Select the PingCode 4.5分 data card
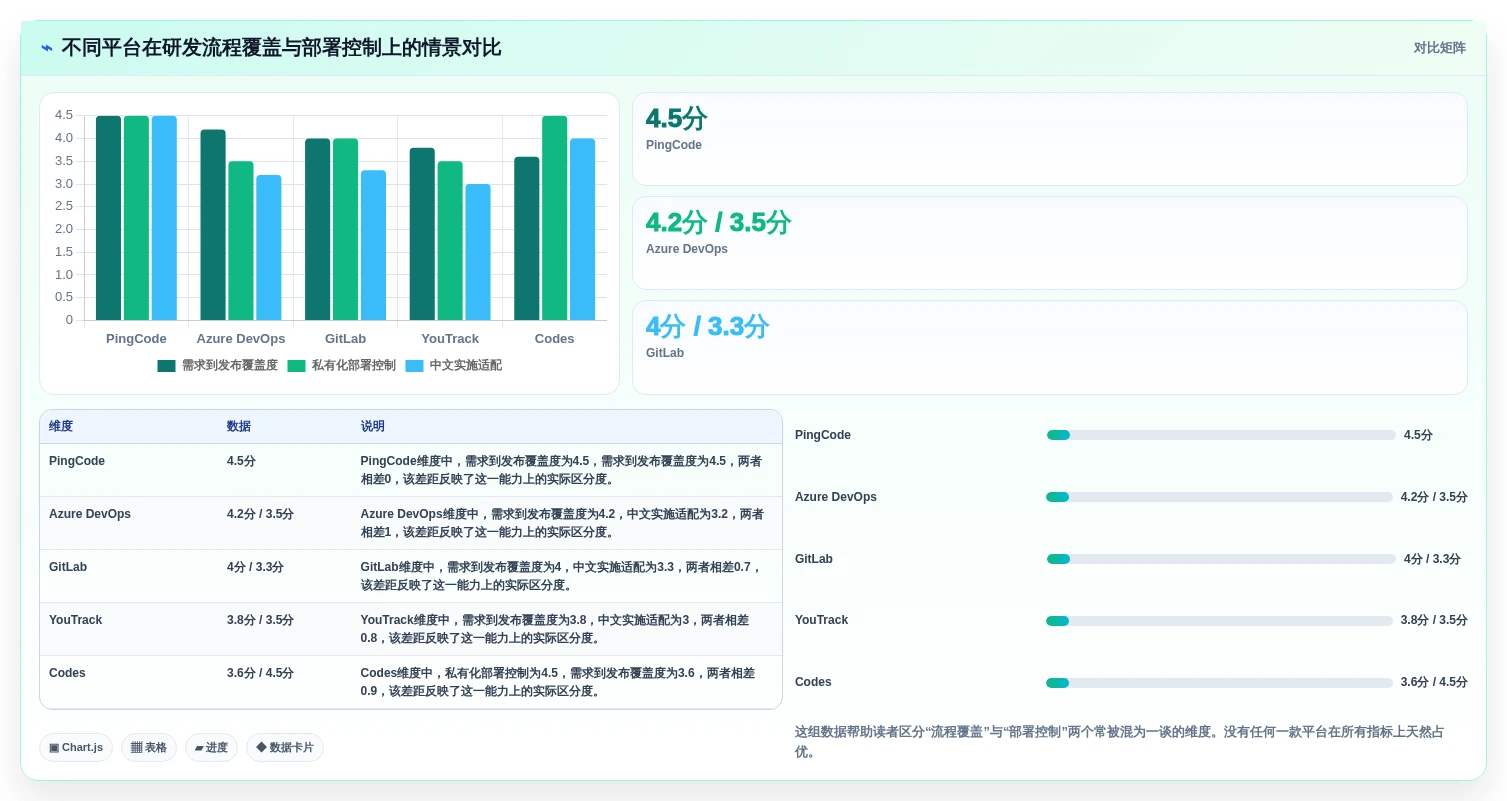The height and width of the screenshot is (801, 1507). (1049, 139)
